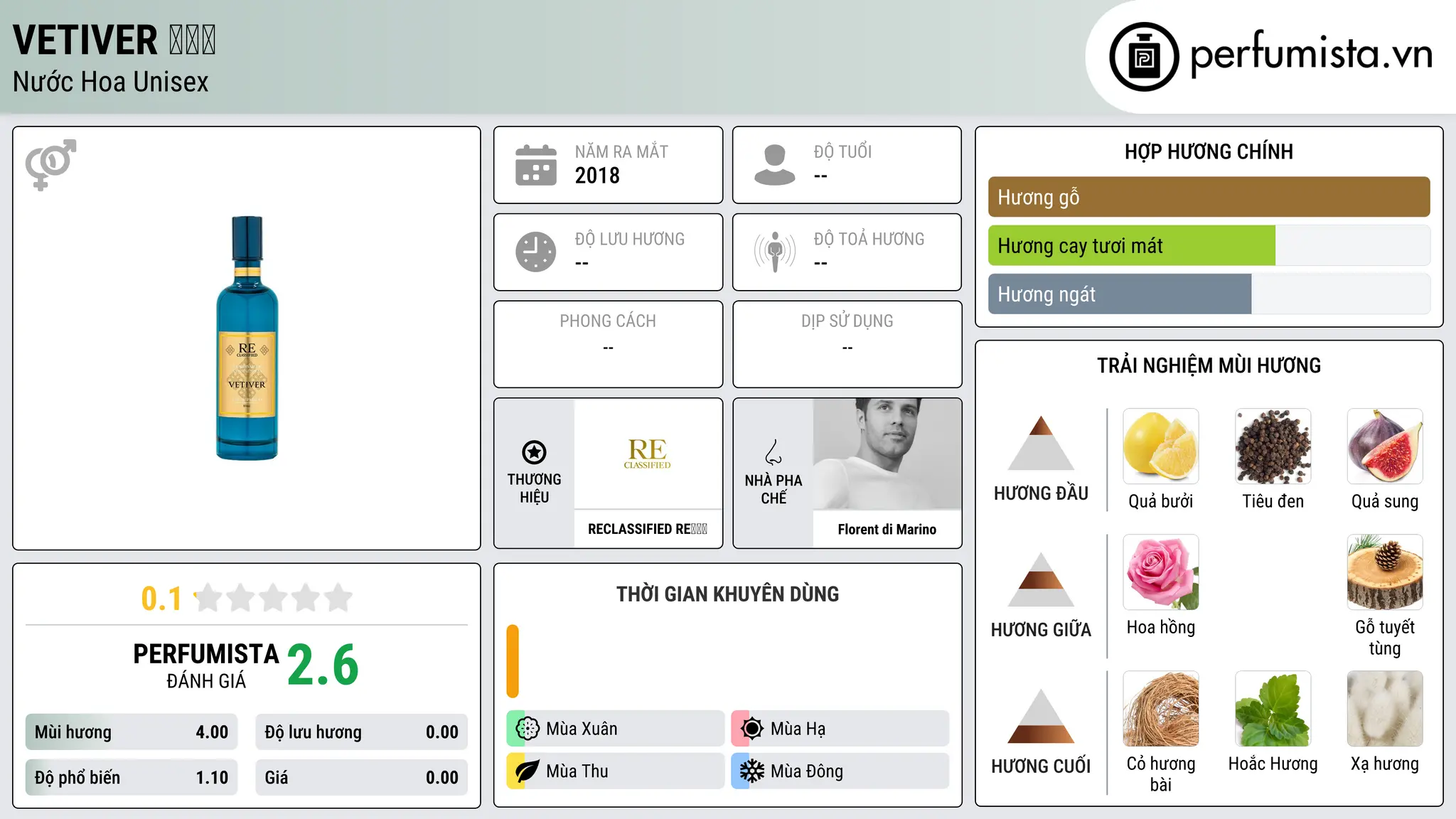The image size is (1456, 819).
Task: Open the Hoa hồng rose thumbnail
Action: coord(1161,572)
